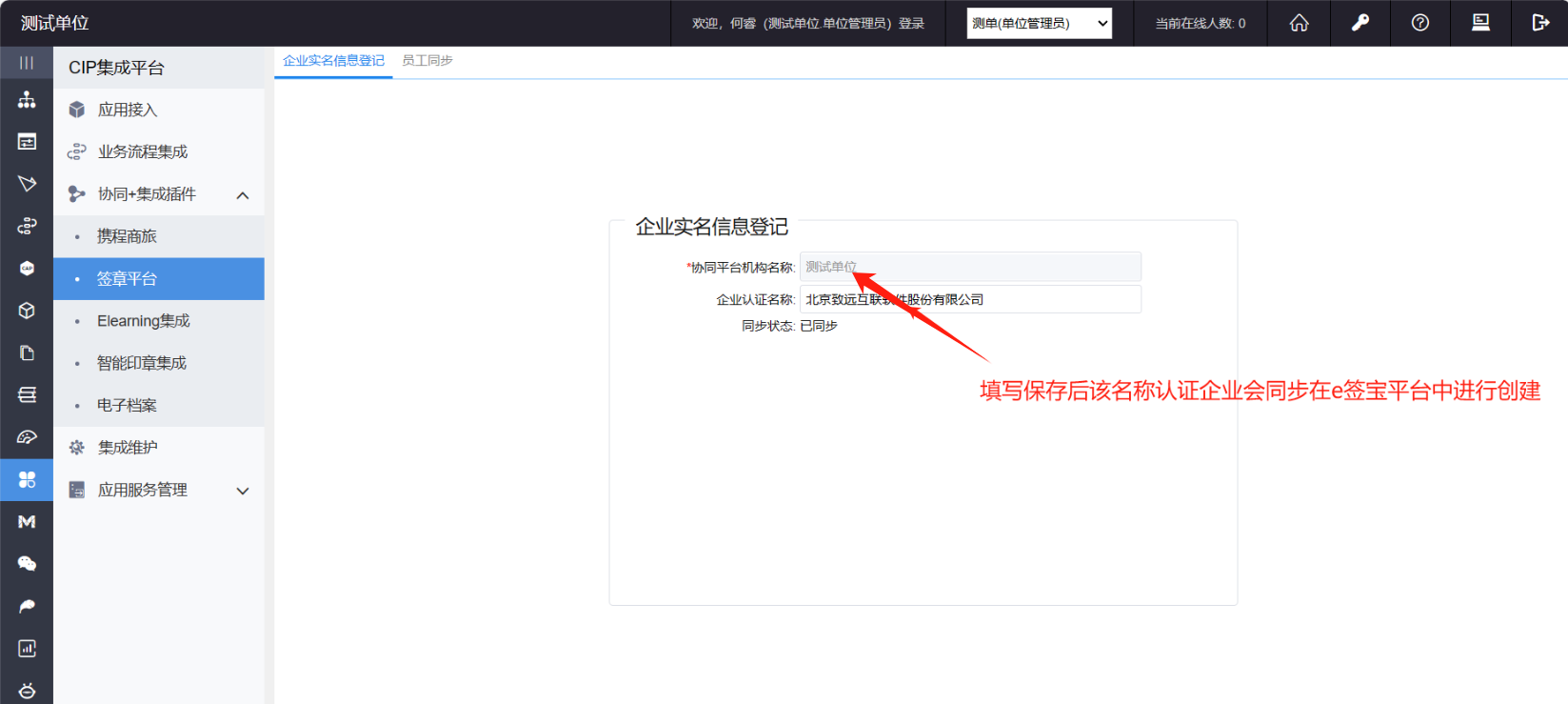The height and width of the screenshot is (704, 1568).
Task: Click the 企业认证名称 input field
Action: pos(970,299)
